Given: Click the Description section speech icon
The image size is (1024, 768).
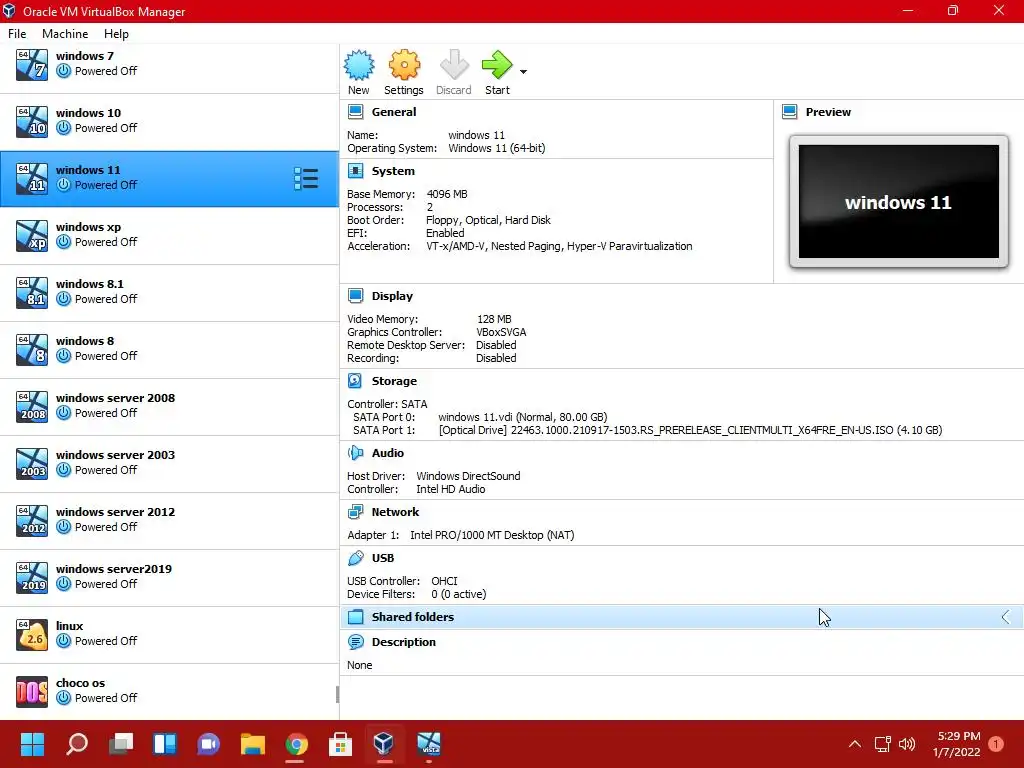Looking at the screenshot, I should [355, 642].
